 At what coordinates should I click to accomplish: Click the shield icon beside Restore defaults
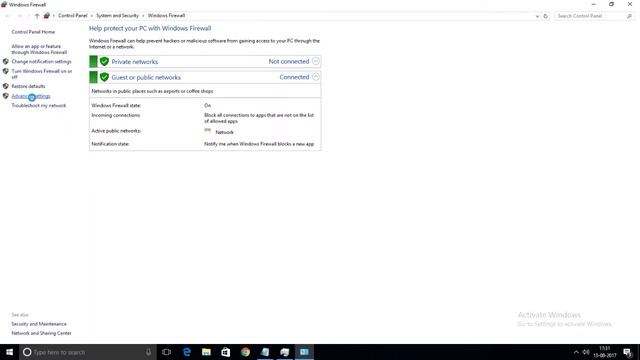pyautogui.click(x=6, y=86)
